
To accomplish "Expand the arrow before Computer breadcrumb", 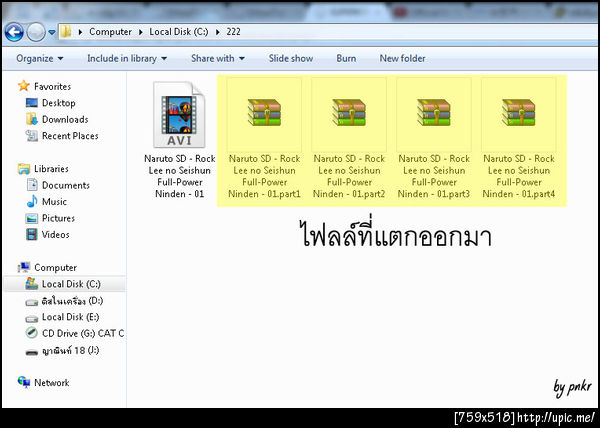I will pos(80,32).
